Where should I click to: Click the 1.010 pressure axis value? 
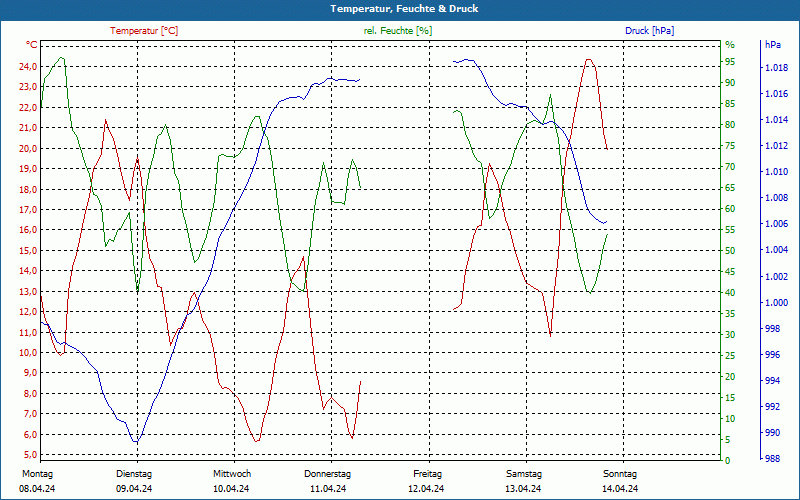coord(776,172)
